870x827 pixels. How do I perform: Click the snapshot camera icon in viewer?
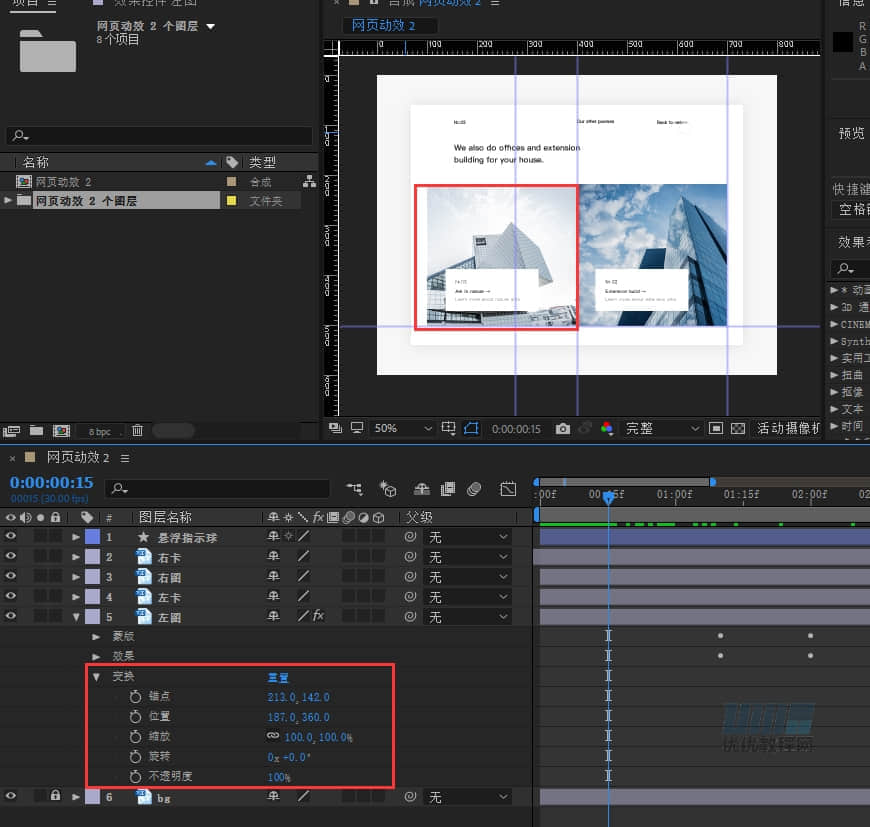point(562,429)
